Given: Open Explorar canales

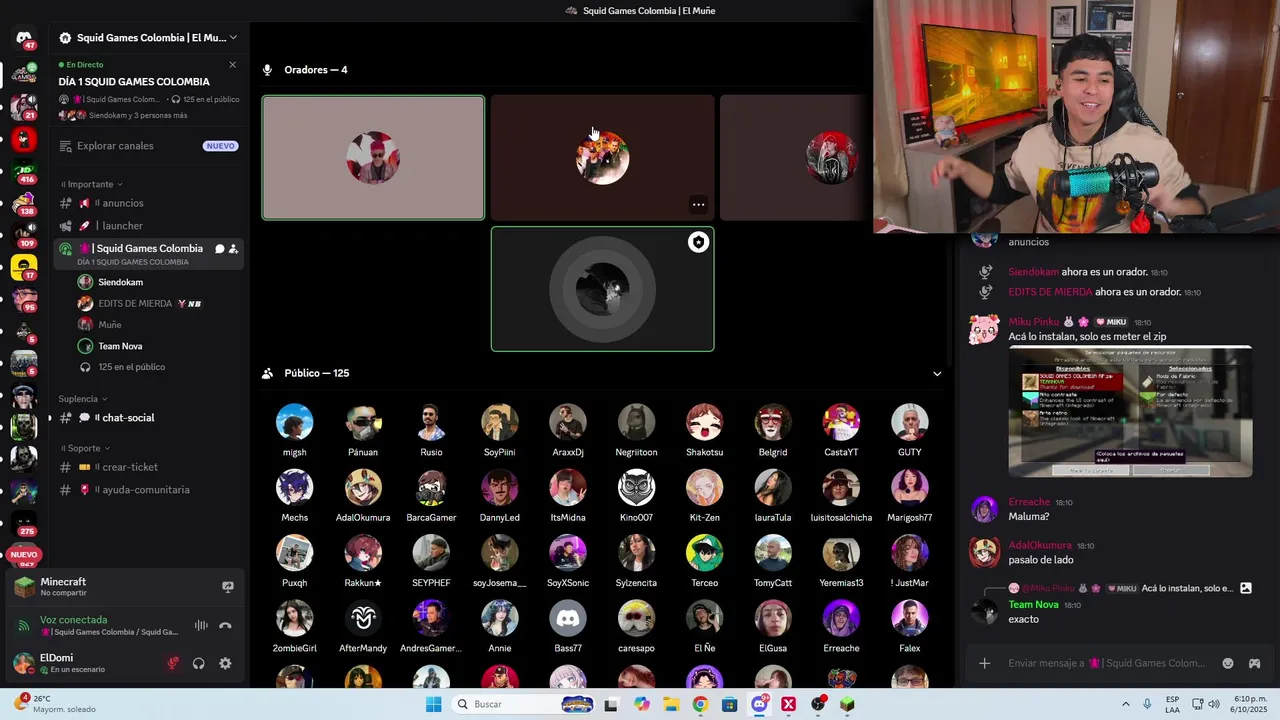Looking at the screenshot, I should (148, 146).
